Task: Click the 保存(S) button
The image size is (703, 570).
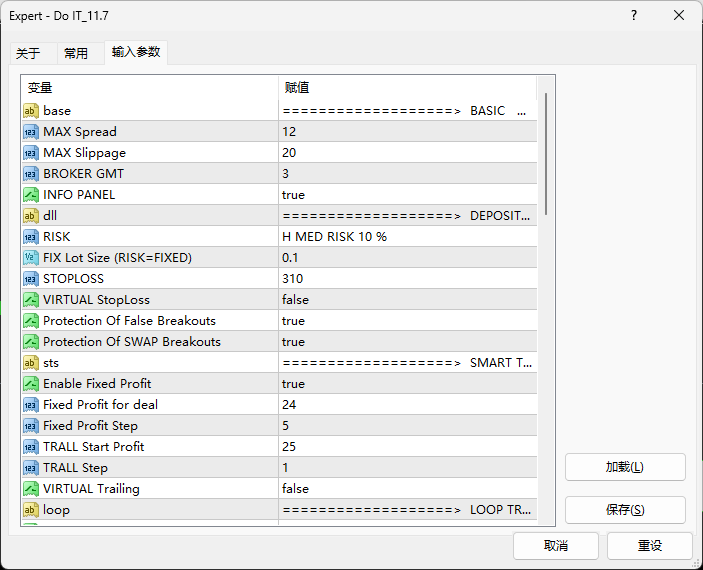Action: [625, 509]
